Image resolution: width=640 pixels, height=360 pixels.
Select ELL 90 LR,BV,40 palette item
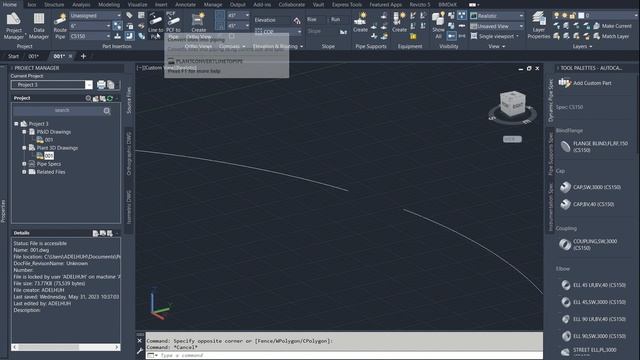[x=593, y=319]
